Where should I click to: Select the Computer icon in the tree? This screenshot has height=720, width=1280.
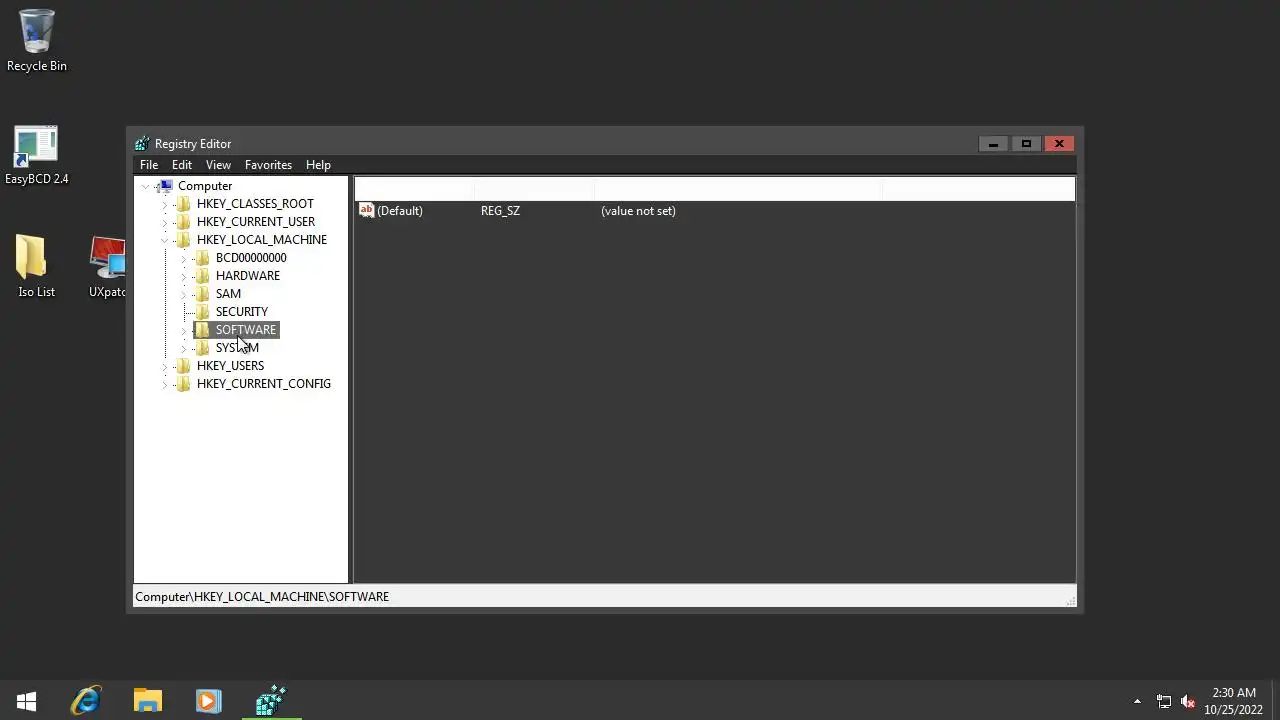click(166, 186)
